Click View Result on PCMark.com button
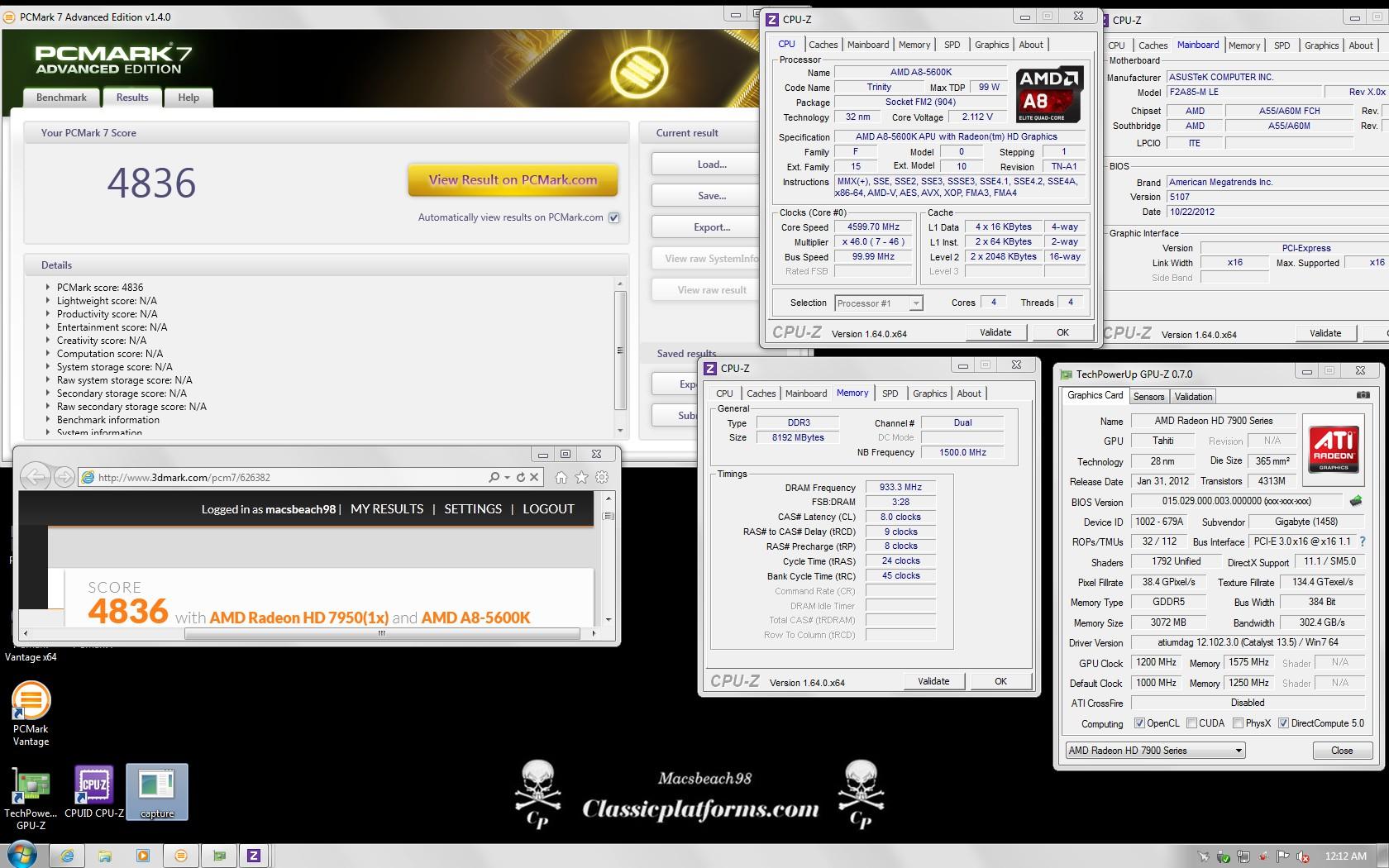 (513, 180)
